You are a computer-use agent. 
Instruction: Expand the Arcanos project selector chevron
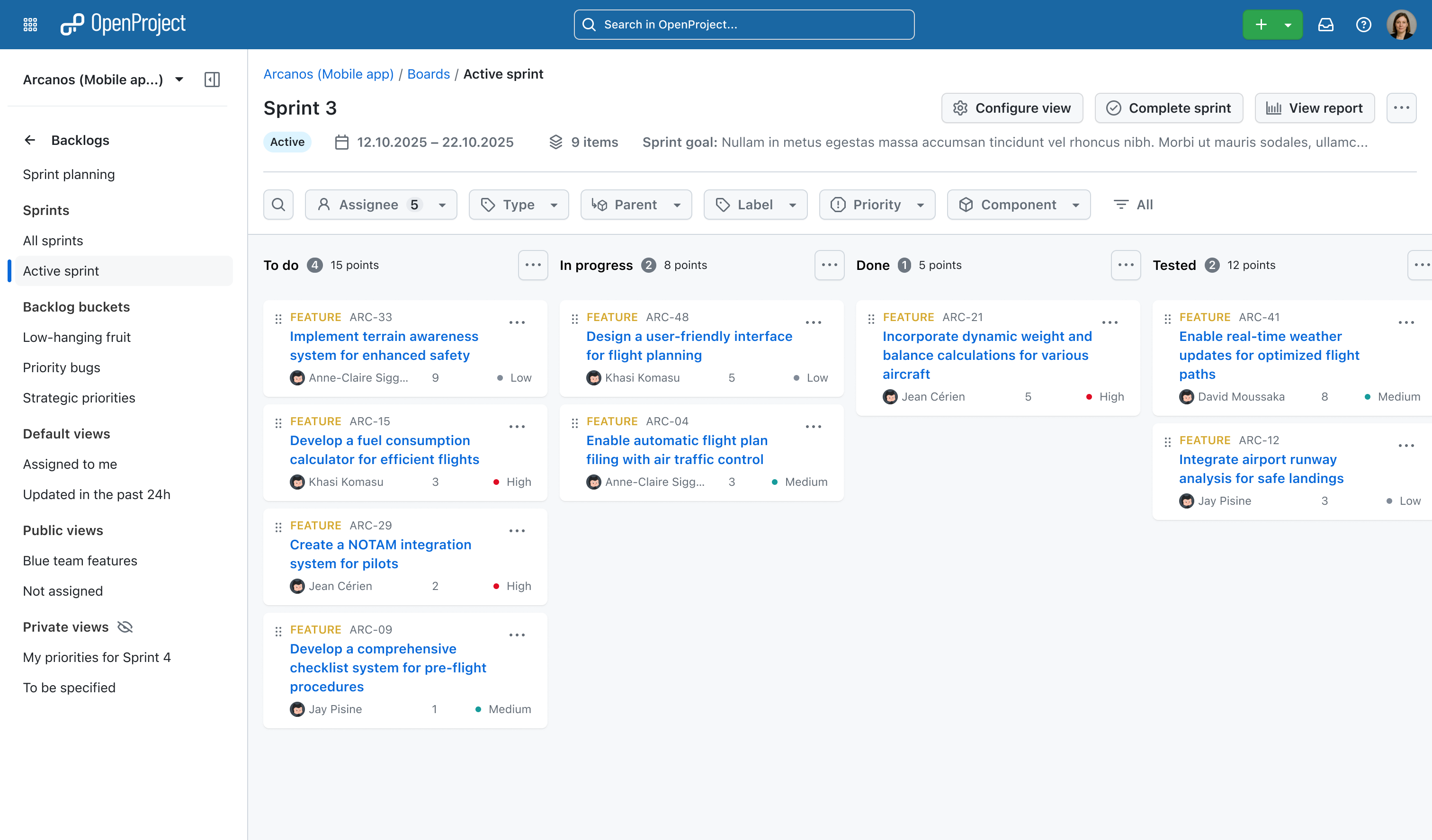(179, 80)
